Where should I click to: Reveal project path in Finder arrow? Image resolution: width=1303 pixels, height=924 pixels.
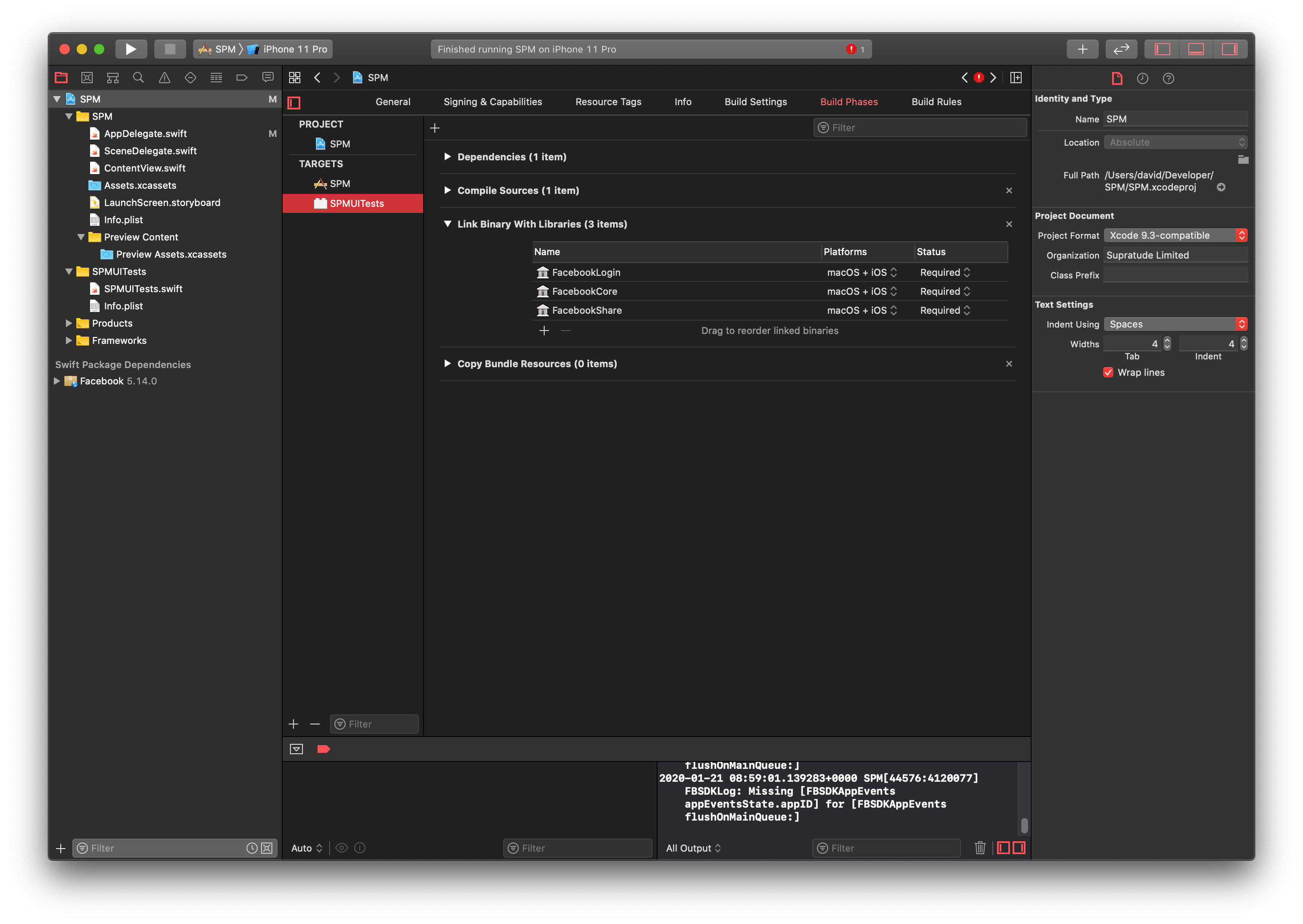pos(1221,187)
